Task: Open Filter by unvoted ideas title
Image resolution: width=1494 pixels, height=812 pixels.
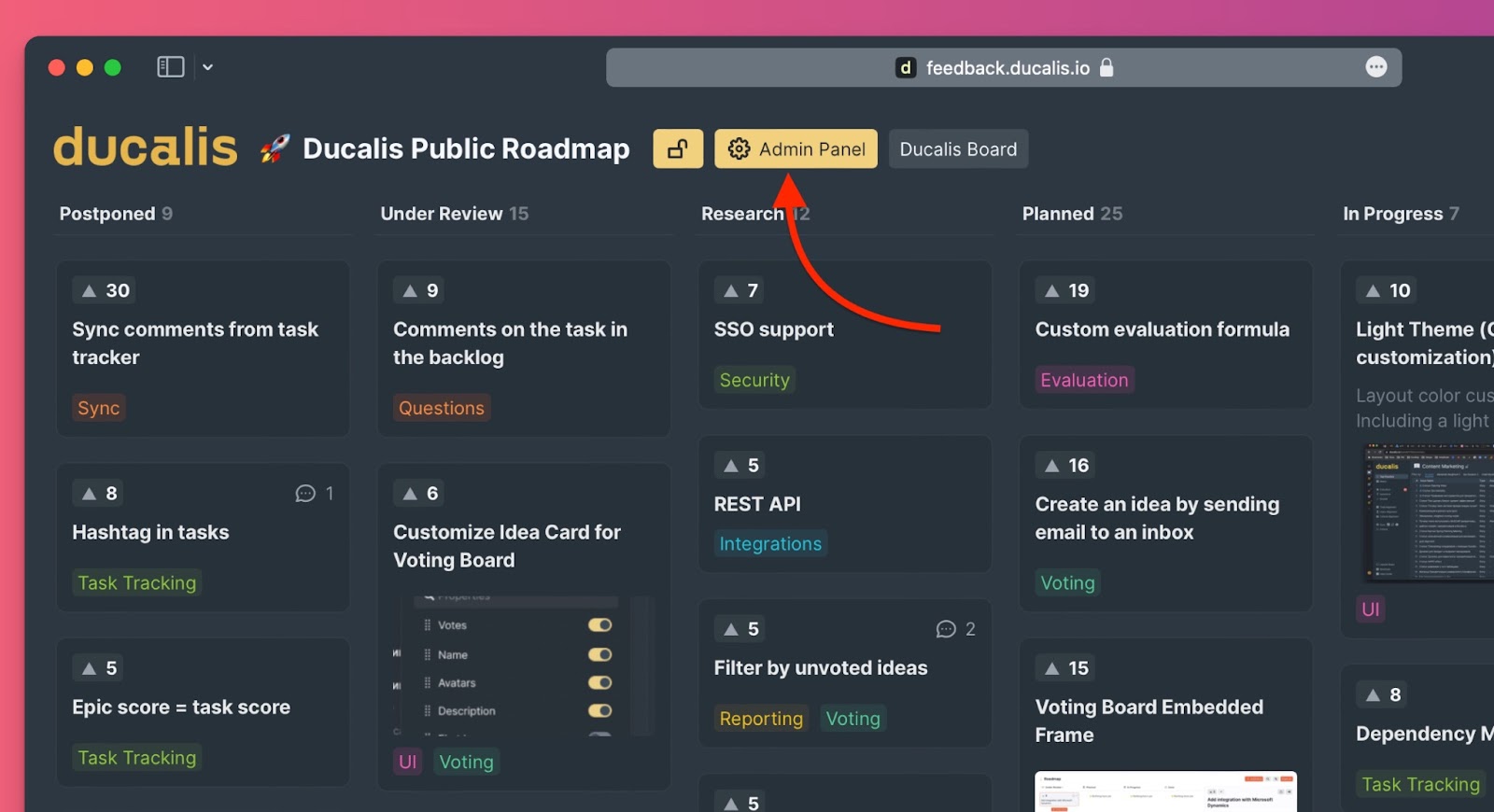Action: (821, 668)
